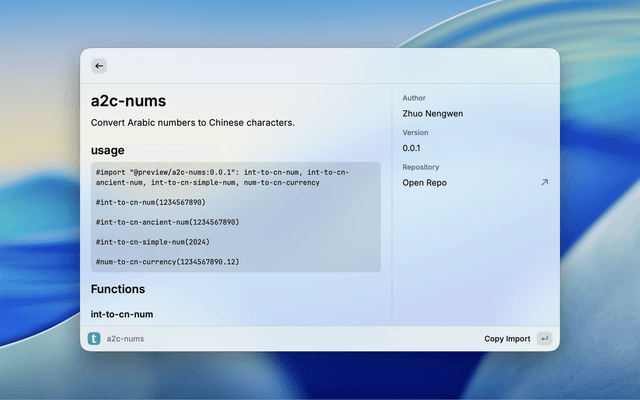Open the Open Repo link
Screen dimensions: 640x400
coord(424,183)
